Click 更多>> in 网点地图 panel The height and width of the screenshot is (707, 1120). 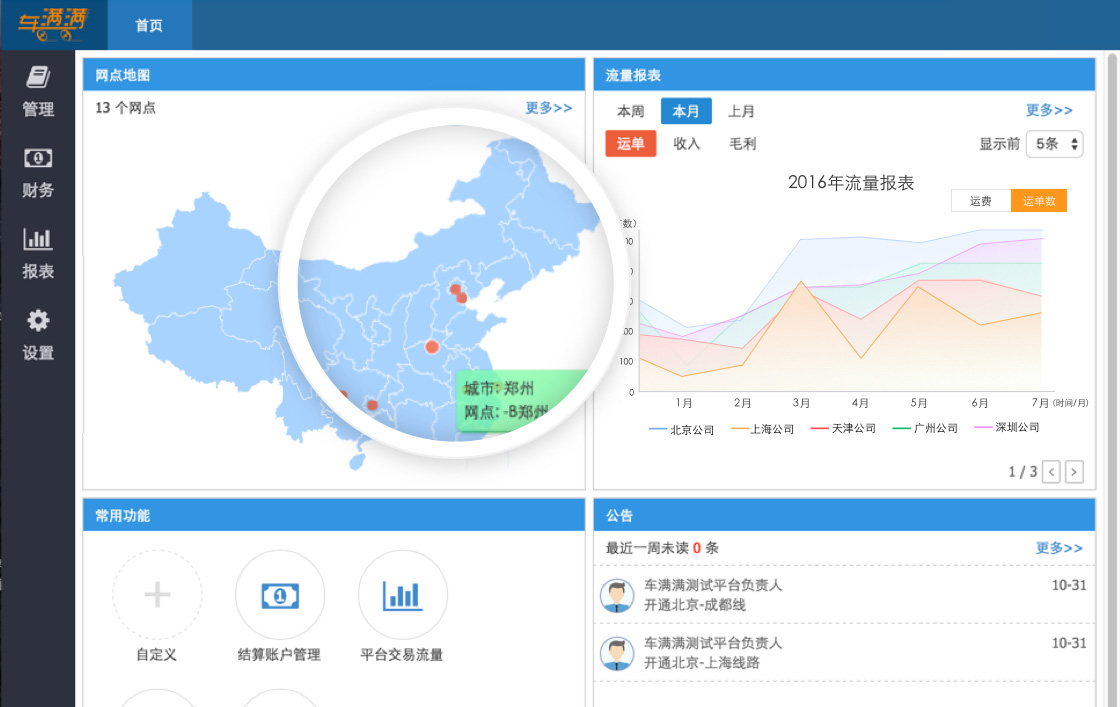[x=549, y=108]
